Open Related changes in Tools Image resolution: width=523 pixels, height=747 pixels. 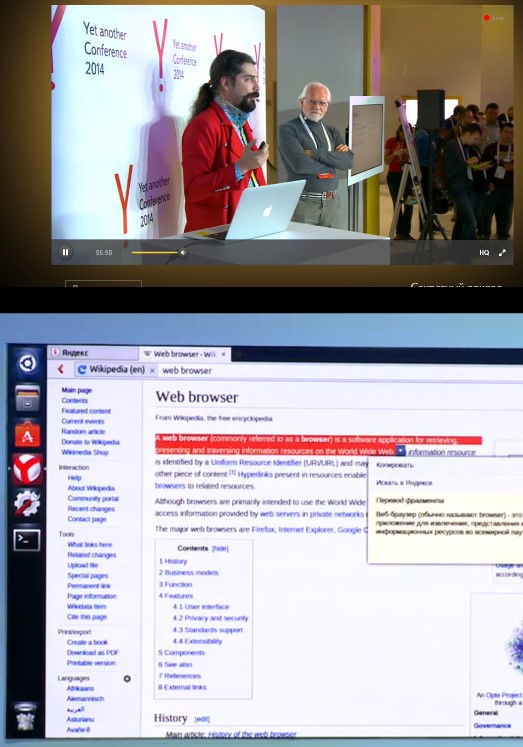pyautogui.click(x=91, y=555)
